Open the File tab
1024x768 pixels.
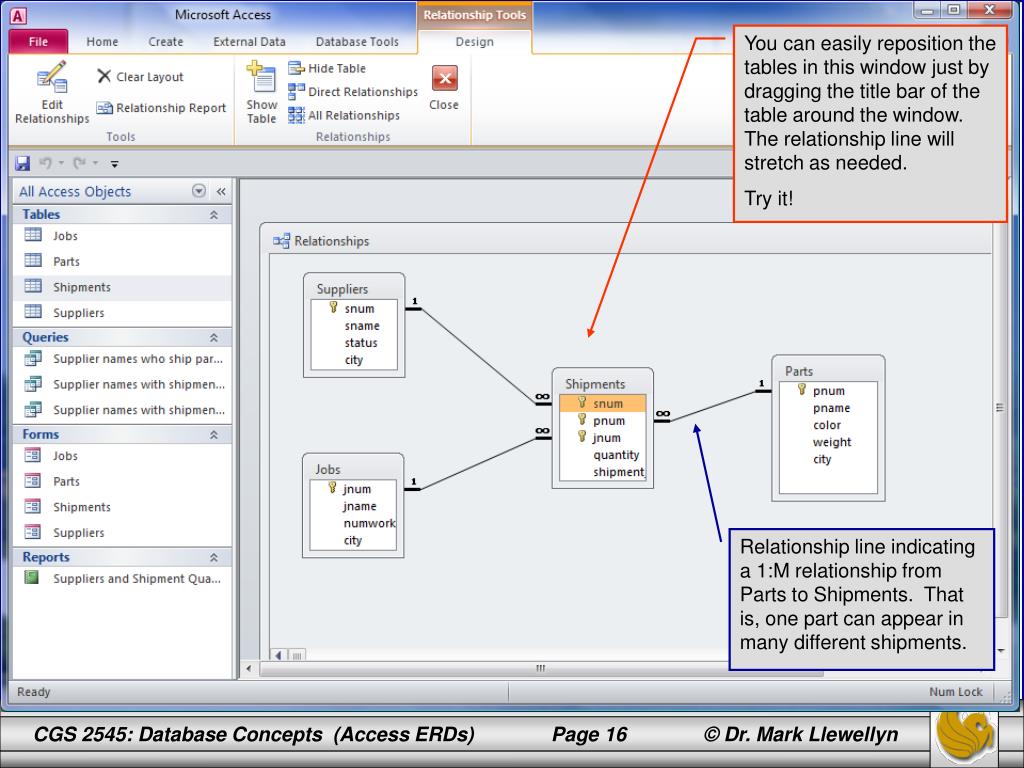[39, 41]
